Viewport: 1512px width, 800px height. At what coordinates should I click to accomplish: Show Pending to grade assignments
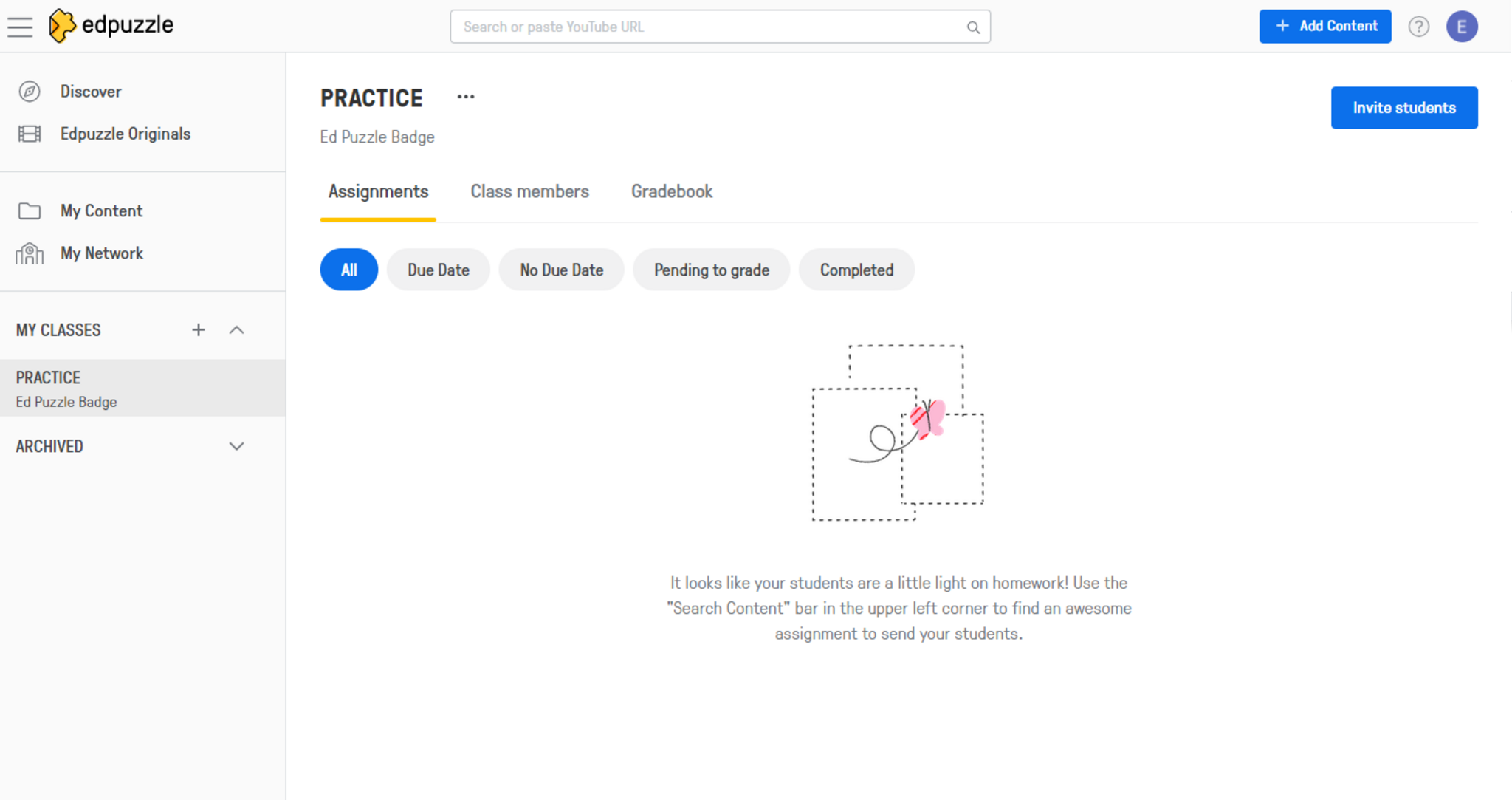711,270
